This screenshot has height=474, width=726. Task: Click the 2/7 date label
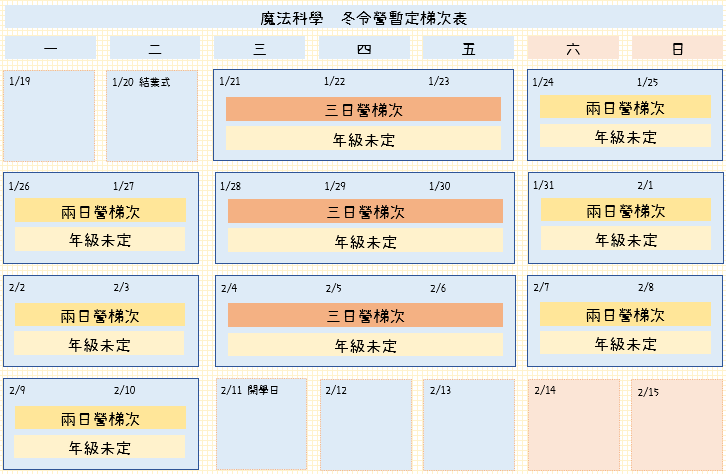point(541,287)
